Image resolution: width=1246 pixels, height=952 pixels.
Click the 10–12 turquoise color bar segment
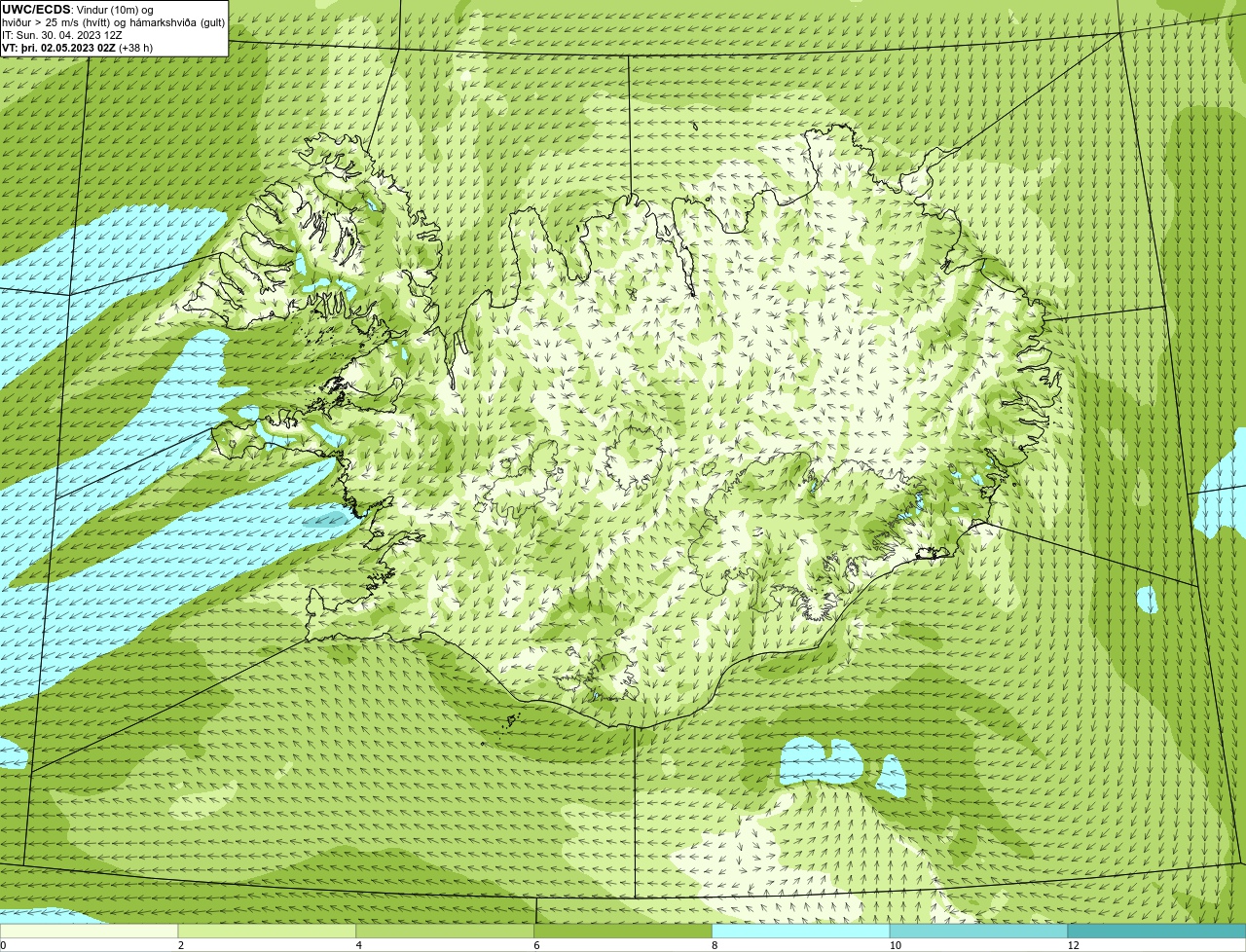point(979,931)
